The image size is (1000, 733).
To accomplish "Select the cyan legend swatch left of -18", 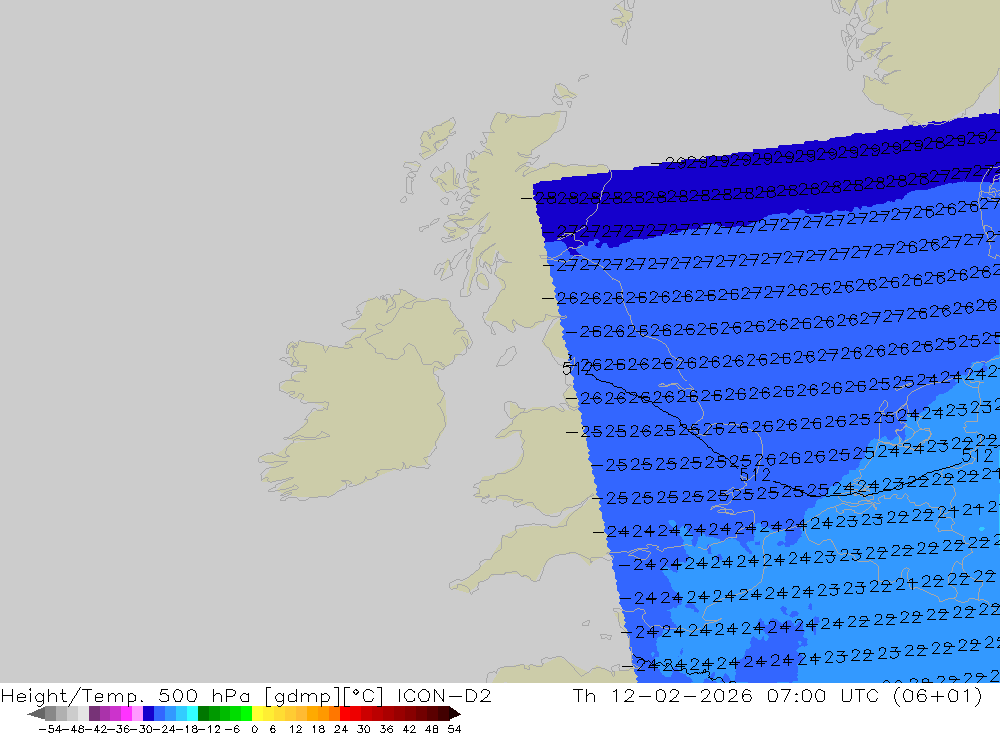I will pos(192,714).
